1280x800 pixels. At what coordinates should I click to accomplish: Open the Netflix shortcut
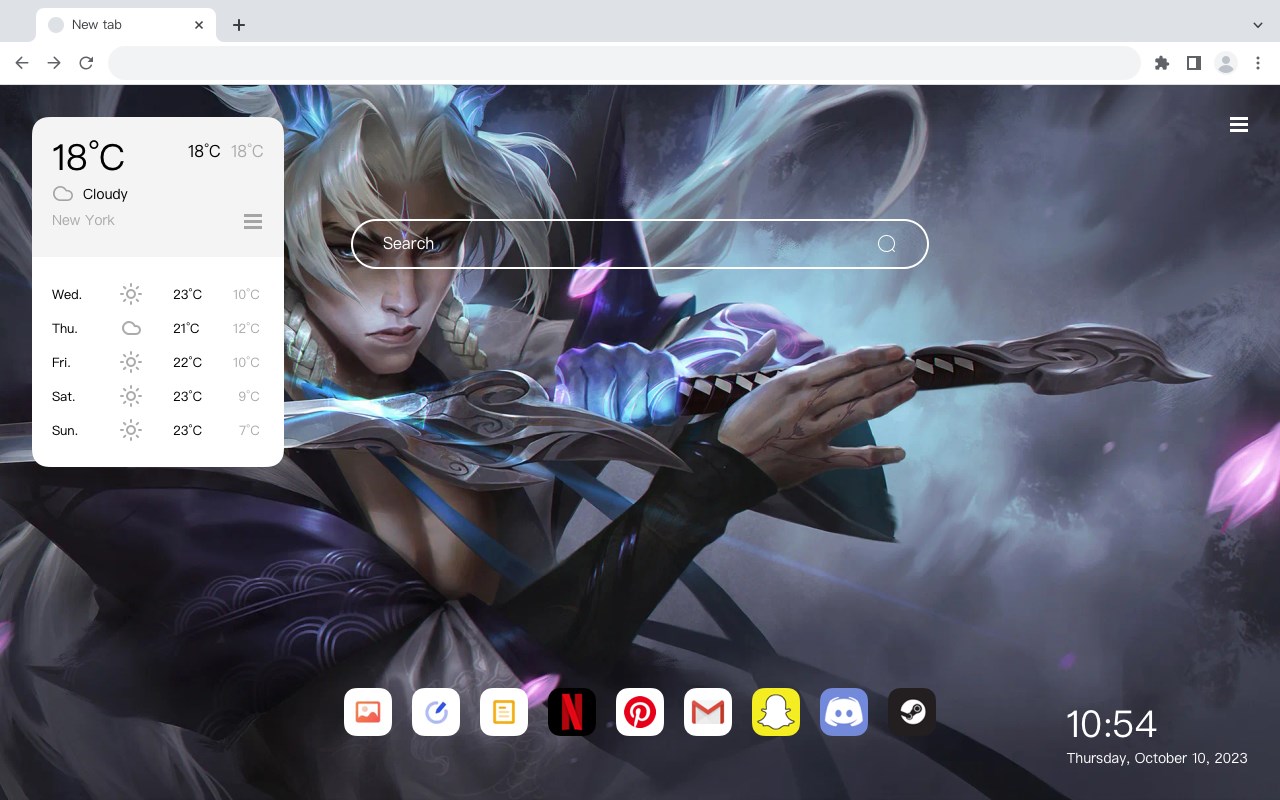(x=572, y=712)
